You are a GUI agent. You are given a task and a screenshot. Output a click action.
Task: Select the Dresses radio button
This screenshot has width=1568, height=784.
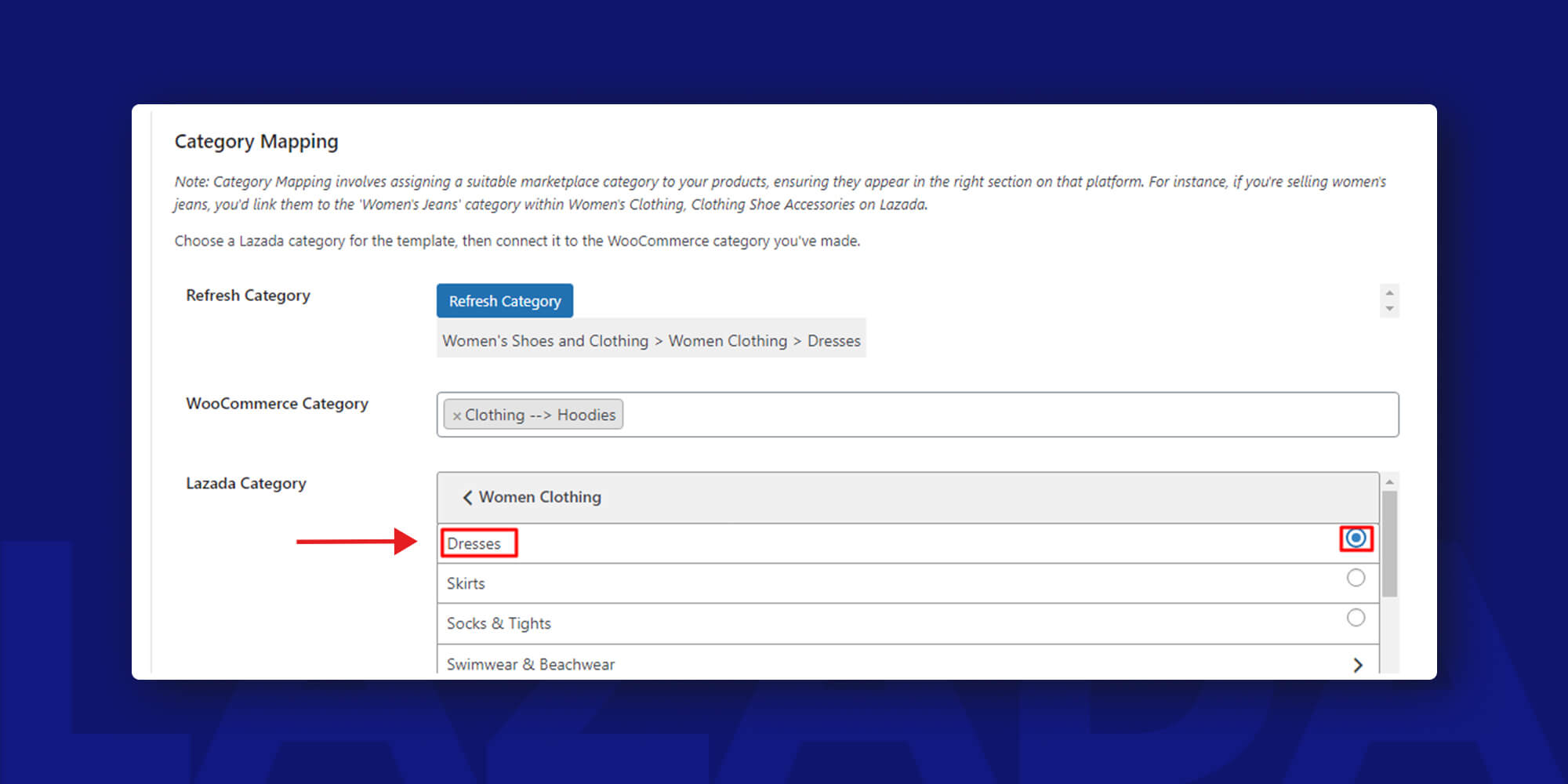point(1356,539)
